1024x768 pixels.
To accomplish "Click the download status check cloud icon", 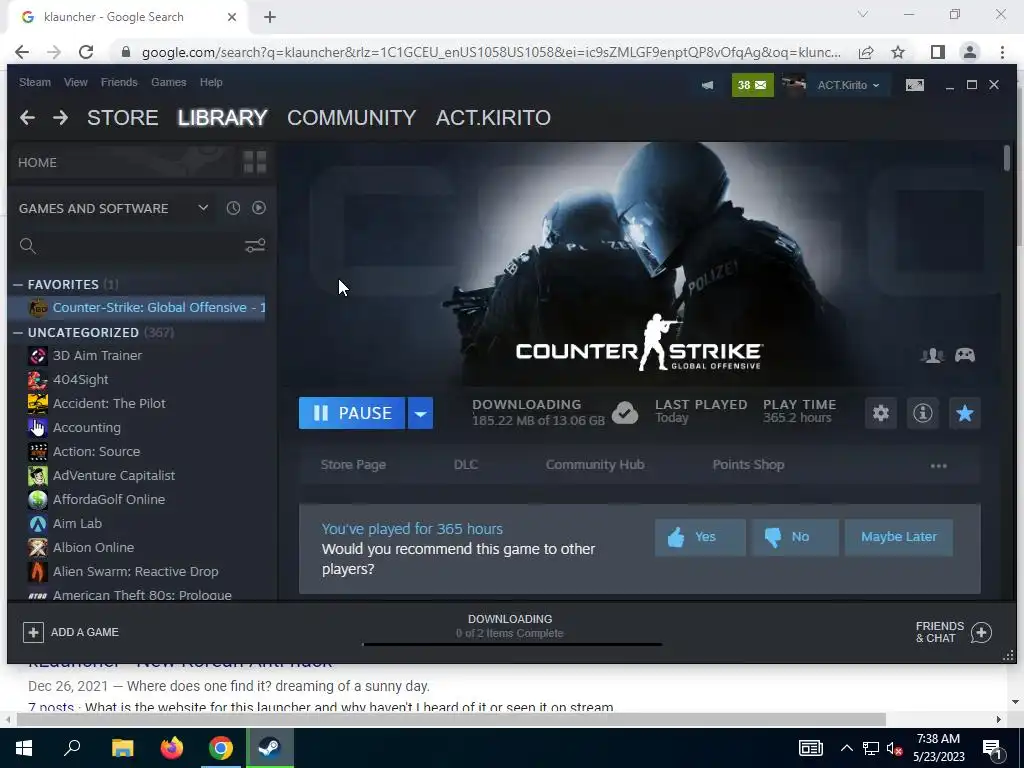I will tap(625, 413).
